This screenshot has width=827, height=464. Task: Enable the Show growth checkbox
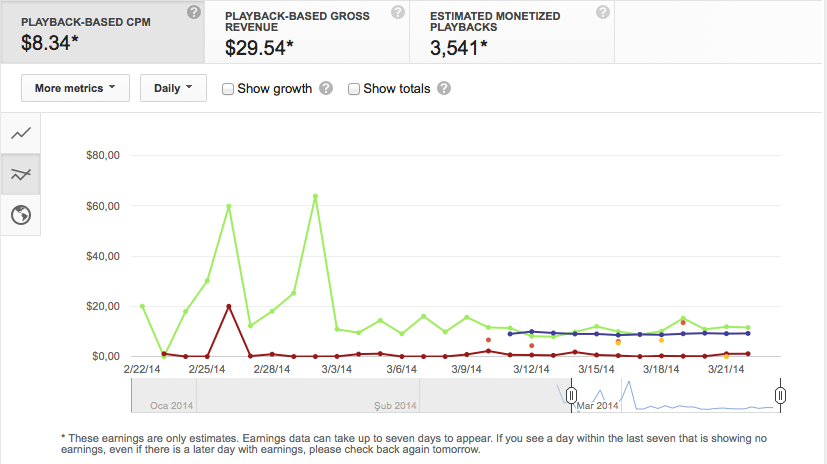(228, 89)
